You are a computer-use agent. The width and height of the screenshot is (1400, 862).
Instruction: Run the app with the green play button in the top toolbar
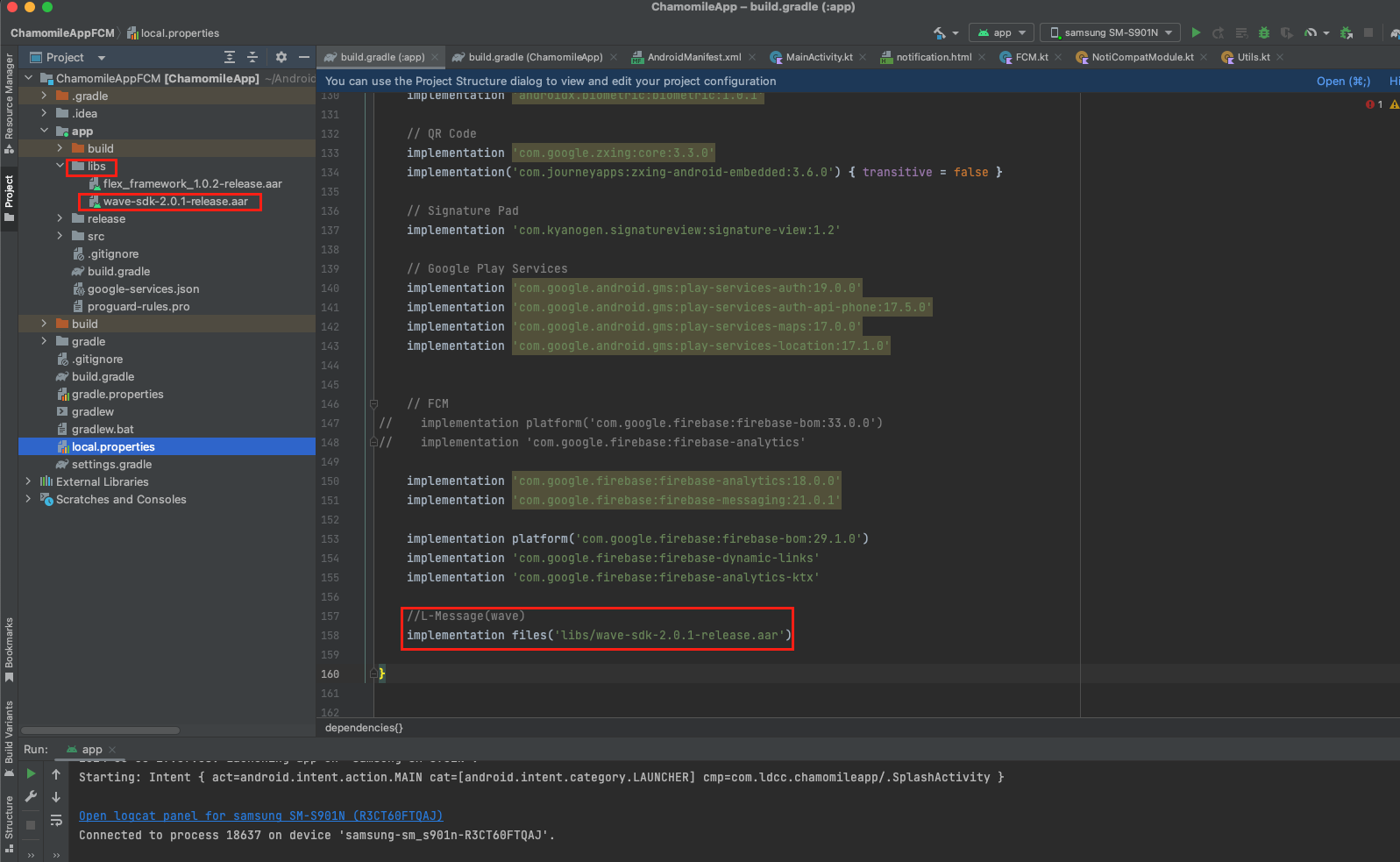pyautogui.click(x=1196, y=32)
